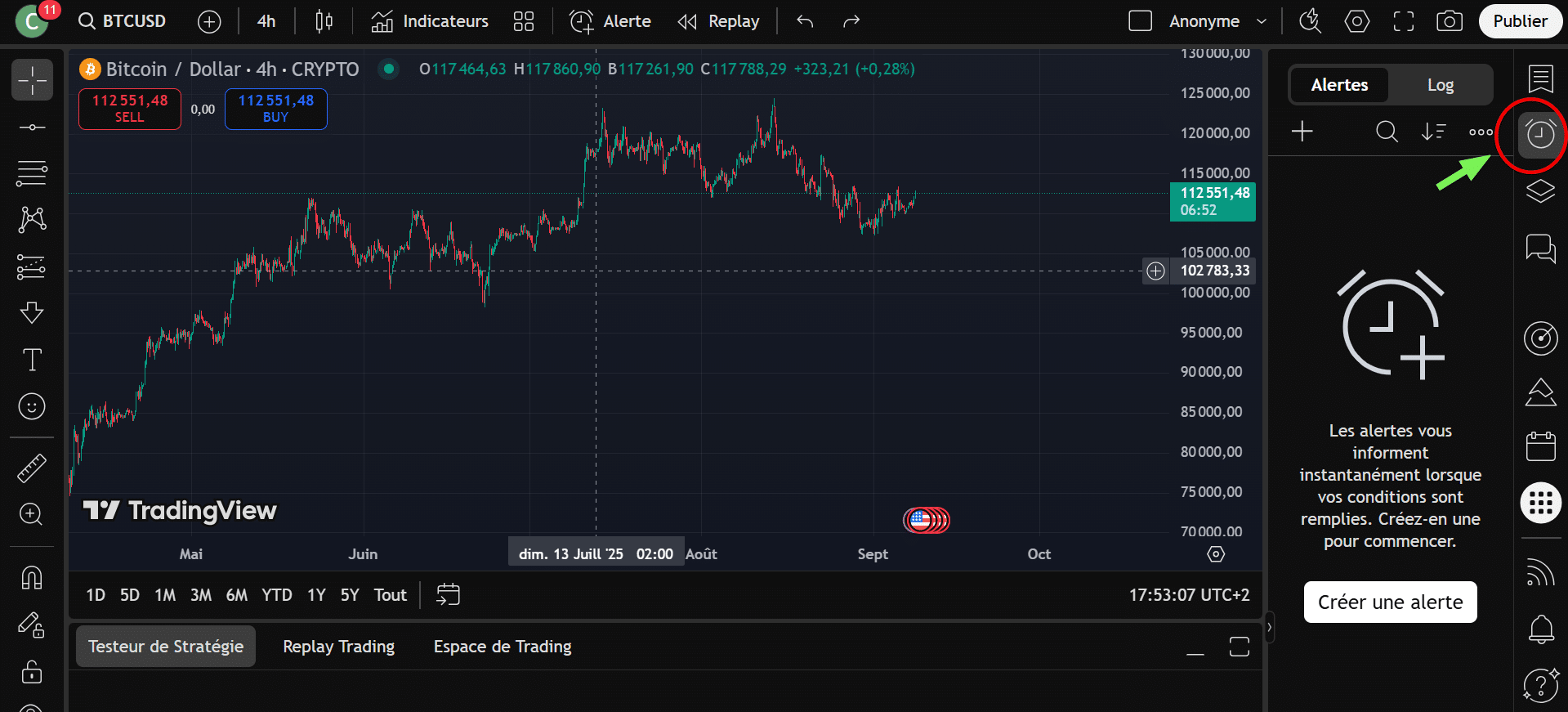Take a chart snapshot with camera icon
Image resolution: width=1568 pixels, height=712 pixels.
1449,21
